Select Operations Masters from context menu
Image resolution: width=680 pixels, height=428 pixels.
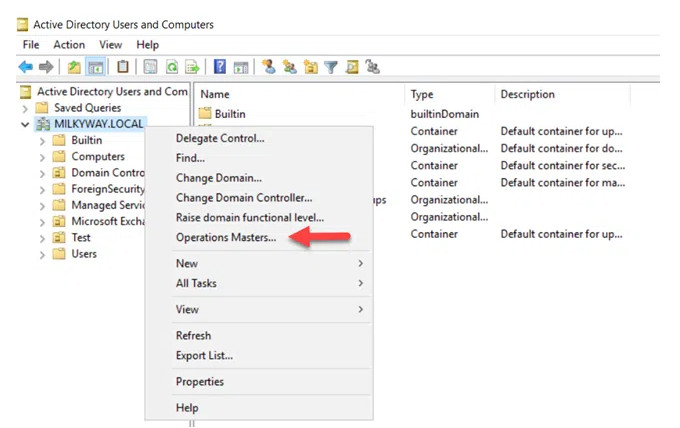[226, 237]
